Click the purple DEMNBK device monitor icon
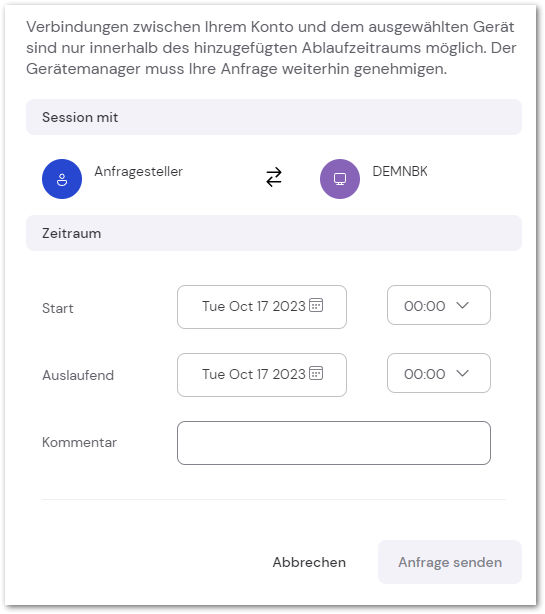Screen dimensions: 545x614 (x=340, y=179)
